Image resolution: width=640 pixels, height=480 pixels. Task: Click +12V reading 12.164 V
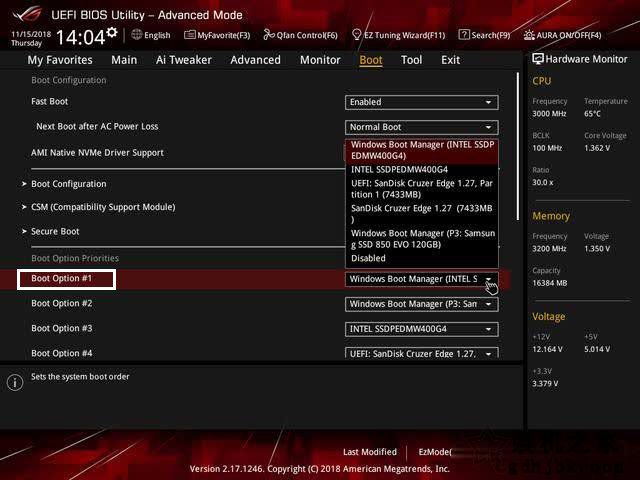(x=547, y=349)
